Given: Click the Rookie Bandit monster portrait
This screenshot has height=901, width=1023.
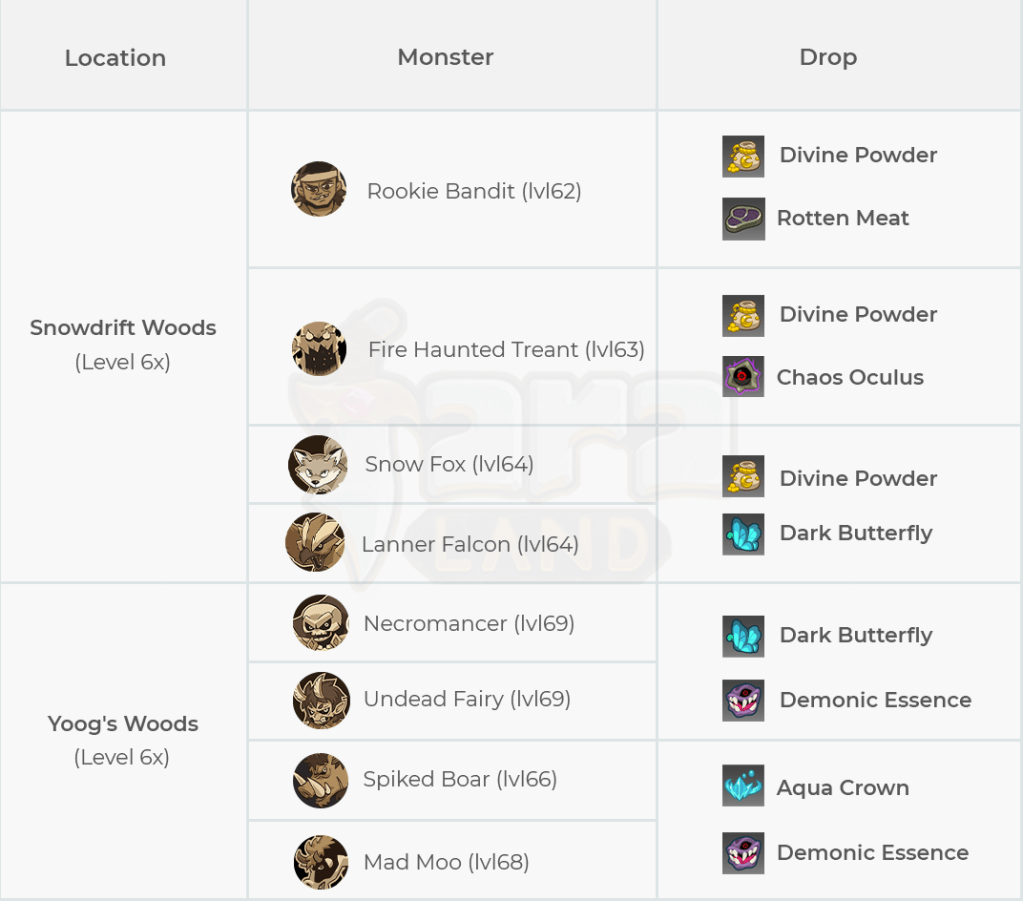Looking at the screenshot, I should pos(319,189).
